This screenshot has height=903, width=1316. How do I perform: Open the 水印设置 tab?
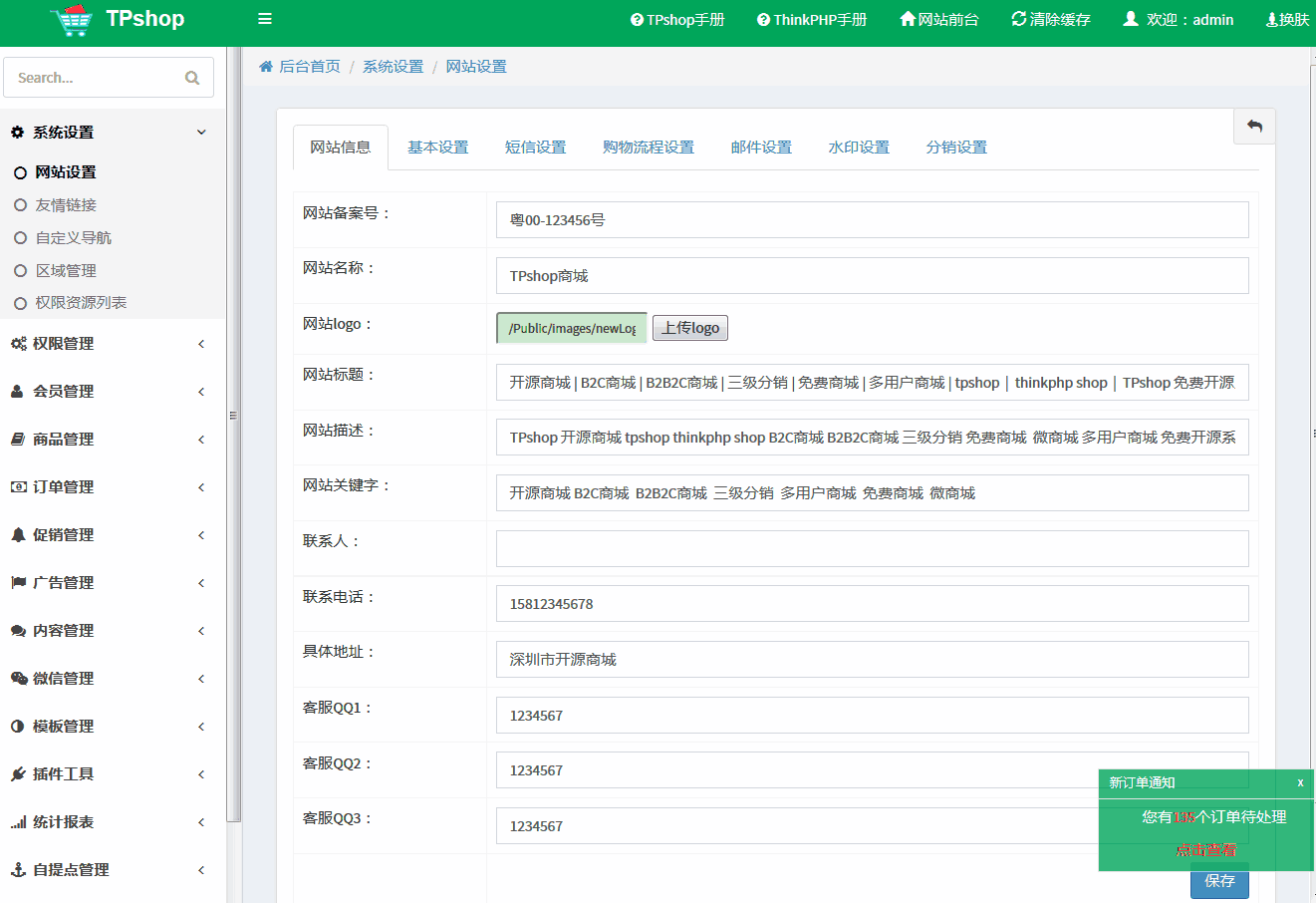pos(859,148)
